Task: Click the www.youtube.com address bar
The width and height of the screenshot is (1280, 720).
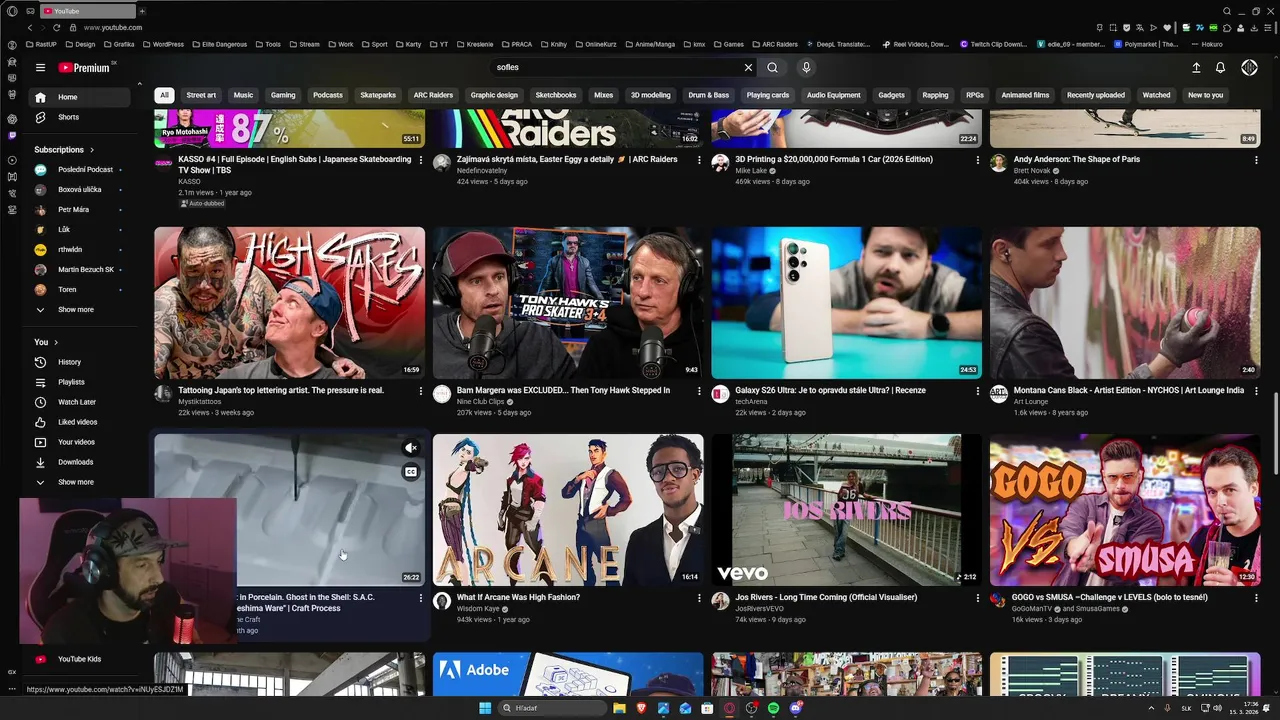Action: pyautogui.click(x=113, y=28)
